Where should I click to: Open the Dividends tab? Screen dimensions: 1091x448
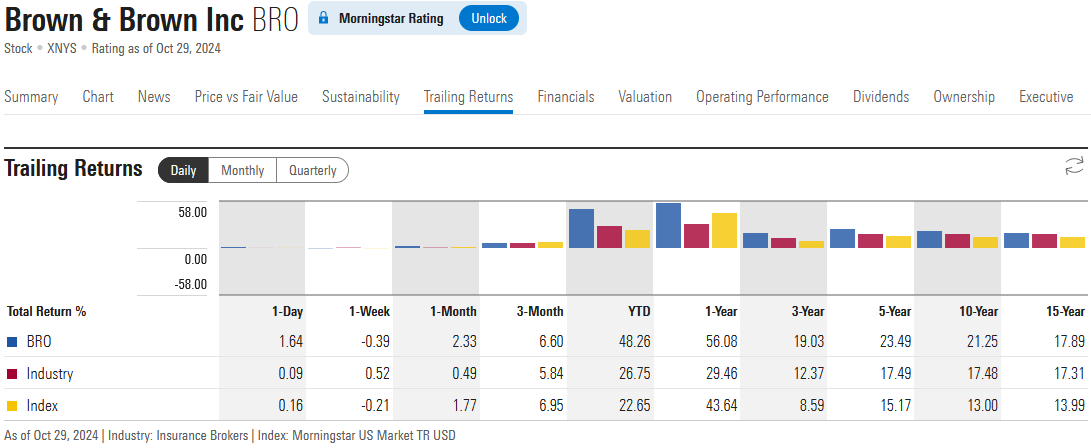pyautogui.click(x=881, y=97)
